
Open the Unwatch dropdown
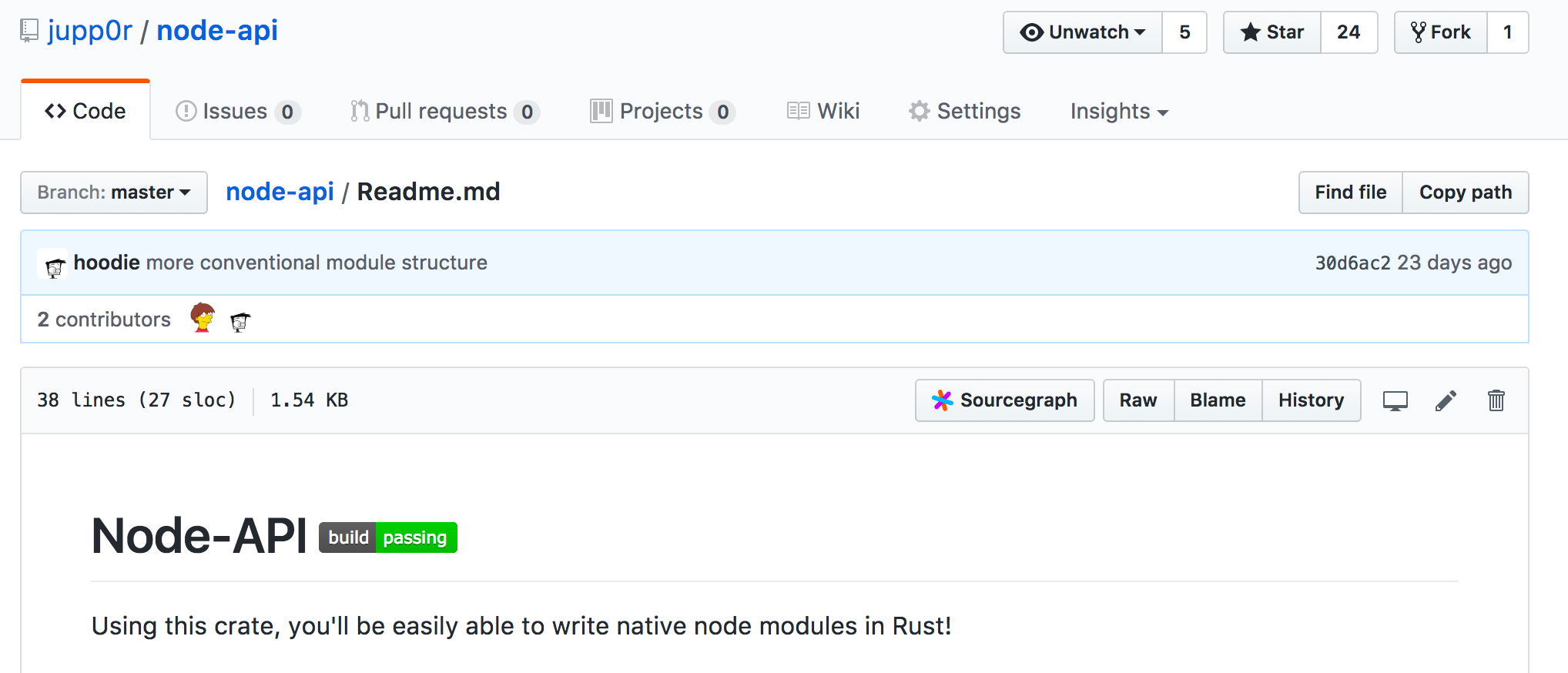1083,32
